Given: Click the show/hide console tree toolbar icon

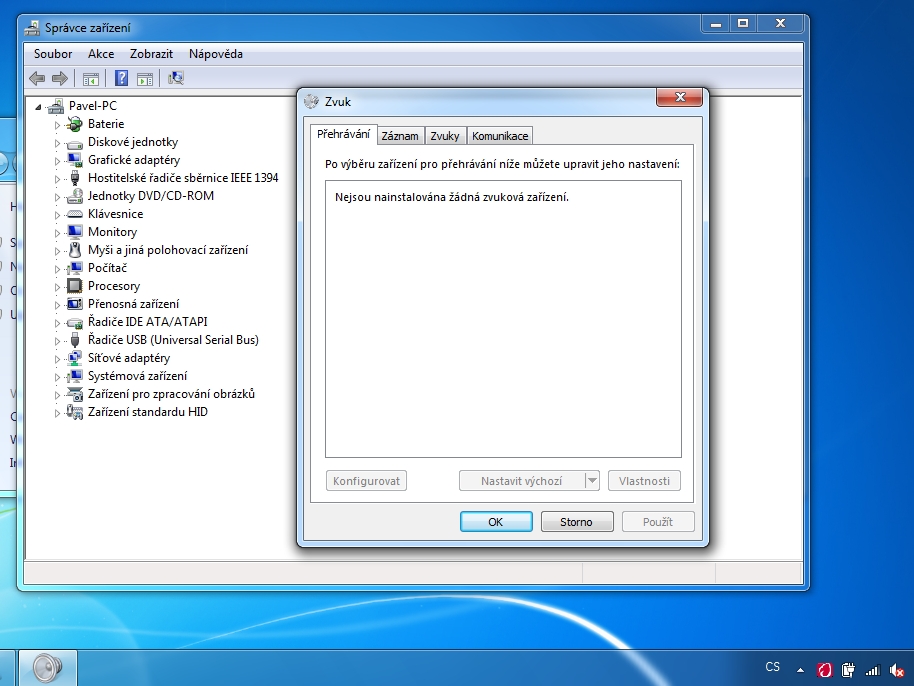Looking at the screenshot, I should [x=90, y=79].
